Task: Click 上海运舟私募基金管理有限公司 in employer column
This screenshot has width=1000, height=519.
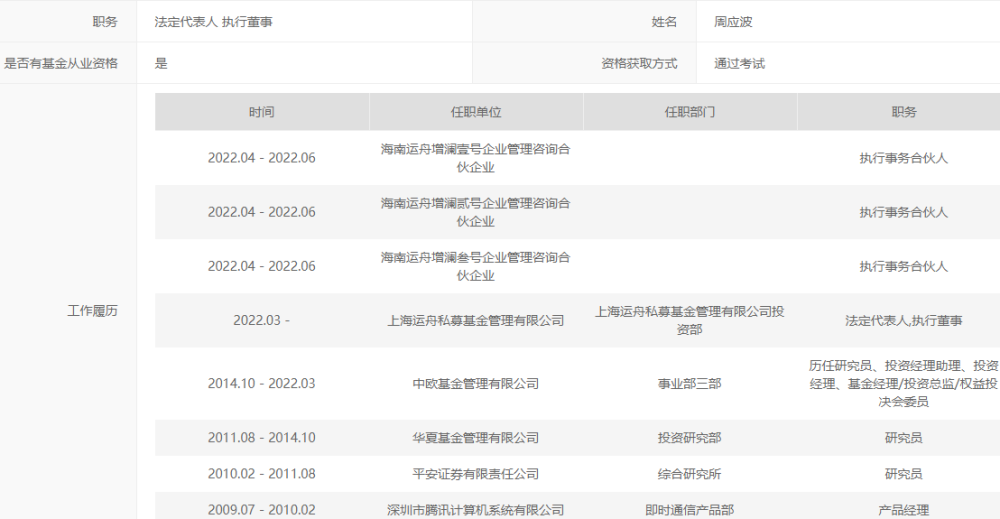Action: 476,321
